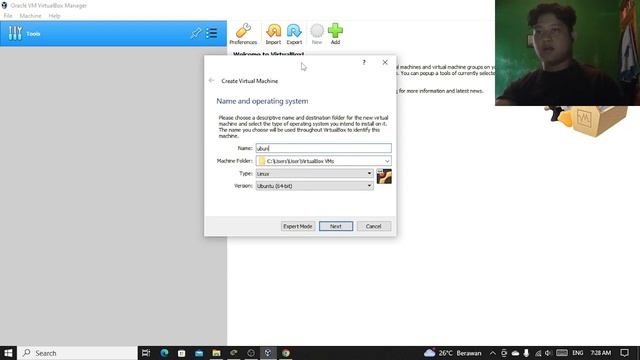Click the OS type thumbnail image
The width and height of the screenshot is (640, 360).
click(x=384, y=176)
